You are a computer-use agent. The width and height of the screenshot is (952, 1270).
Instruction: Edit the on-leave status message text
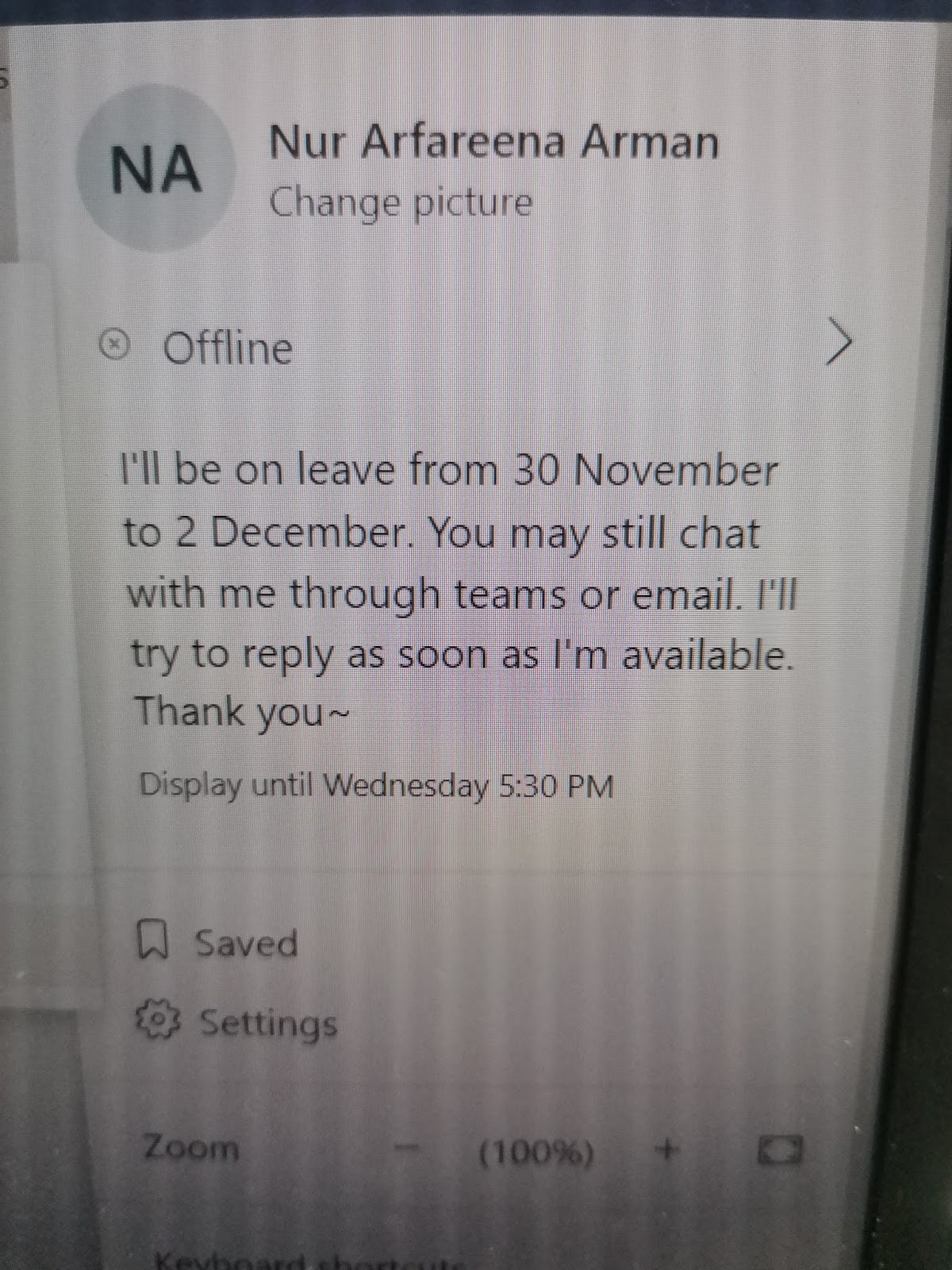(x=459, y=591)
